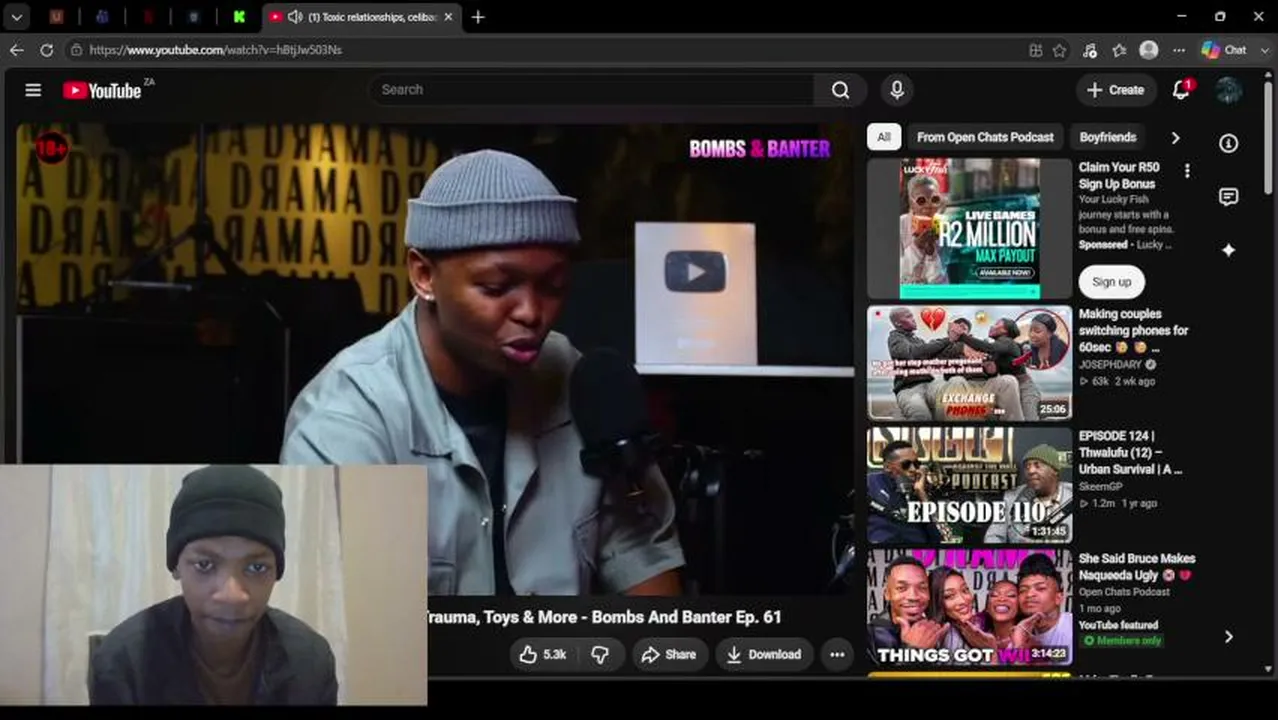Image resolution: width=1278 pixels, height=720 pixels.
Task: Click Sign up on the ad
Action: point(1111,282)
